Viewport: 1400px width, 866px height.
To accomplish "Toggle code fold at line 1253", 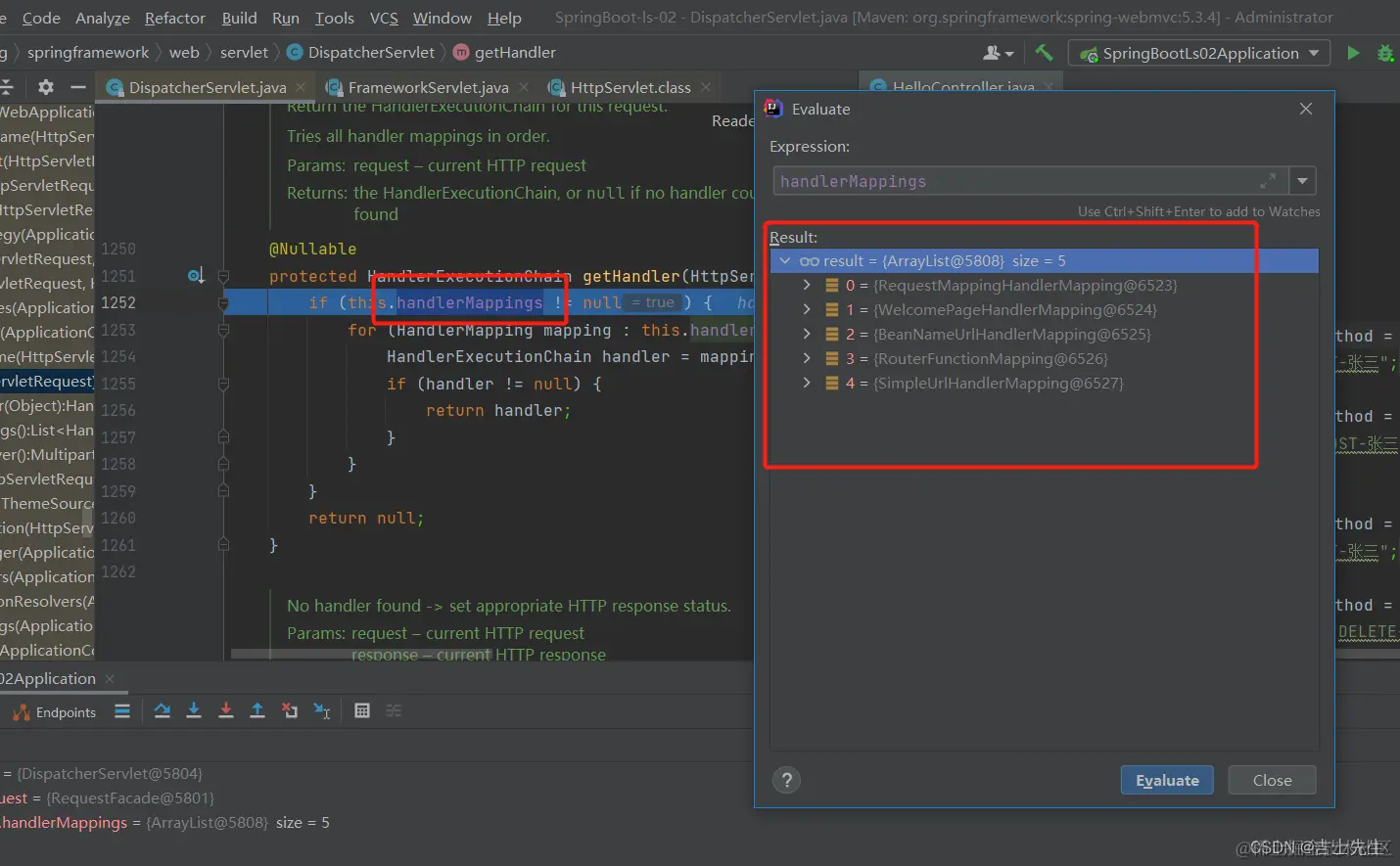I will tap(223, 330).
